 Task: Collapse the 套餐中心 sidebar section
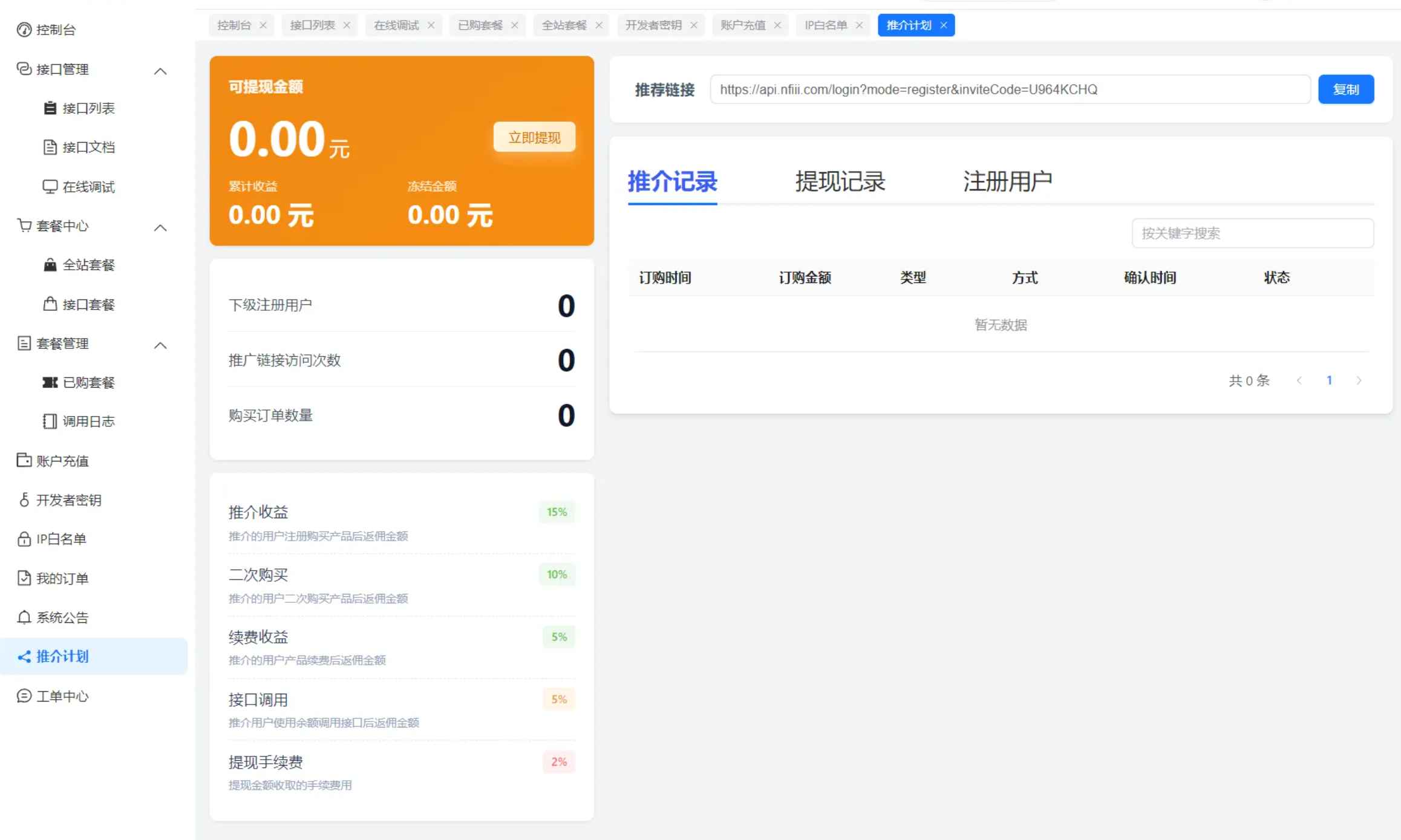coord(160,227)
